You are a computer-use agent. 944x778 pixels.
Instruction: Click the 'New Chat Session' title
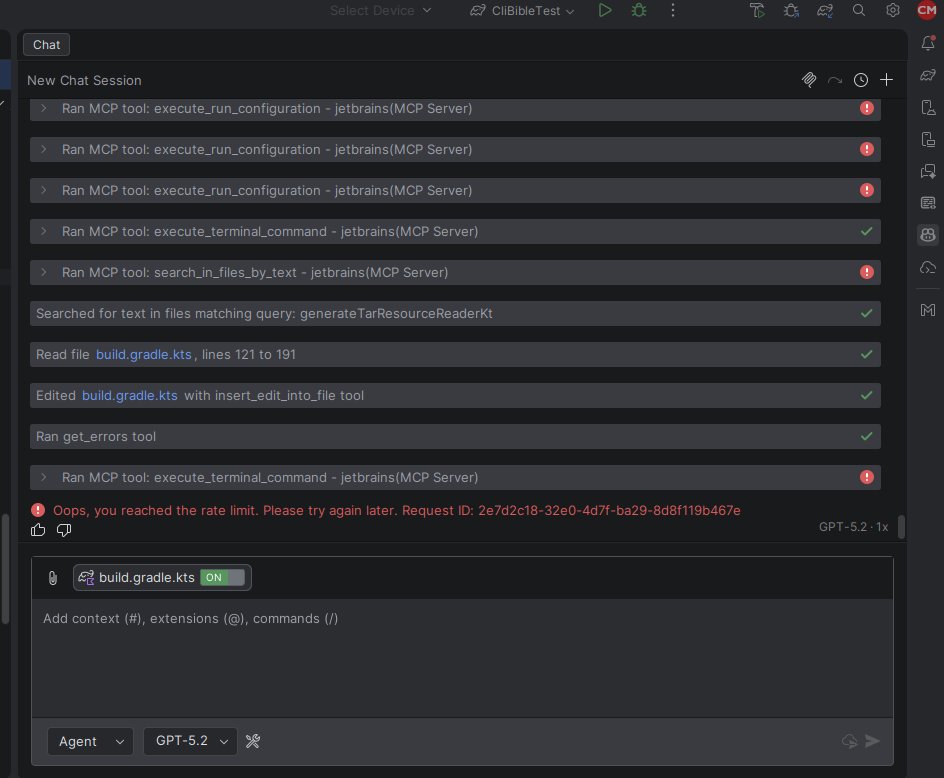(84, 80)
